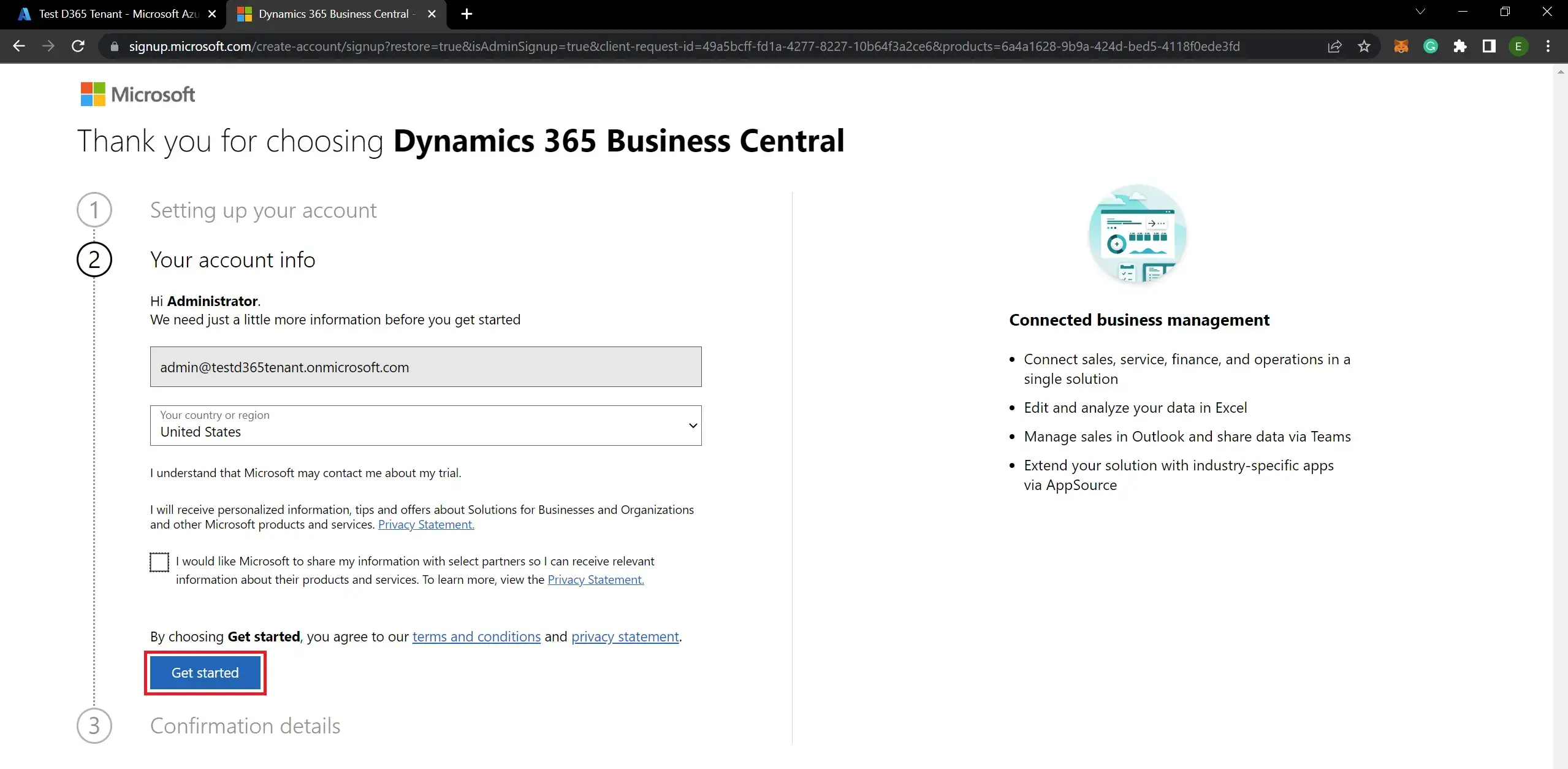Click the padlock site info icon
The image size is (1568, 769).
pos(114,47)
